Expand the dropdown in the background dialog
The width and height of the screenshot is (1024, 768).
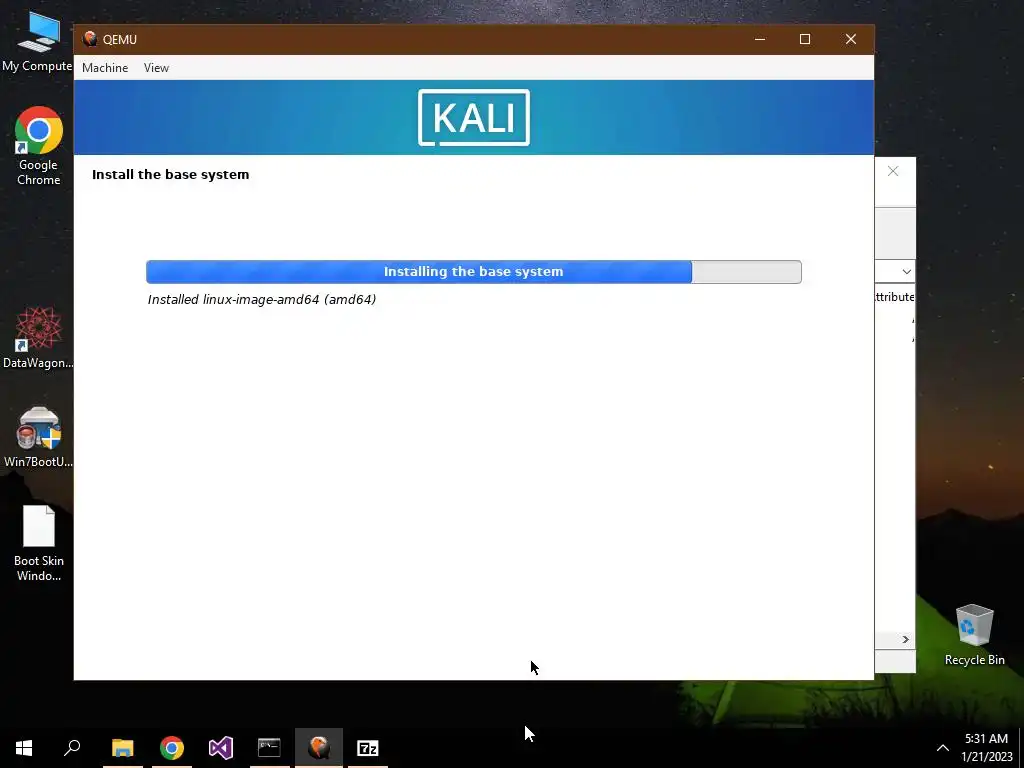906,272
